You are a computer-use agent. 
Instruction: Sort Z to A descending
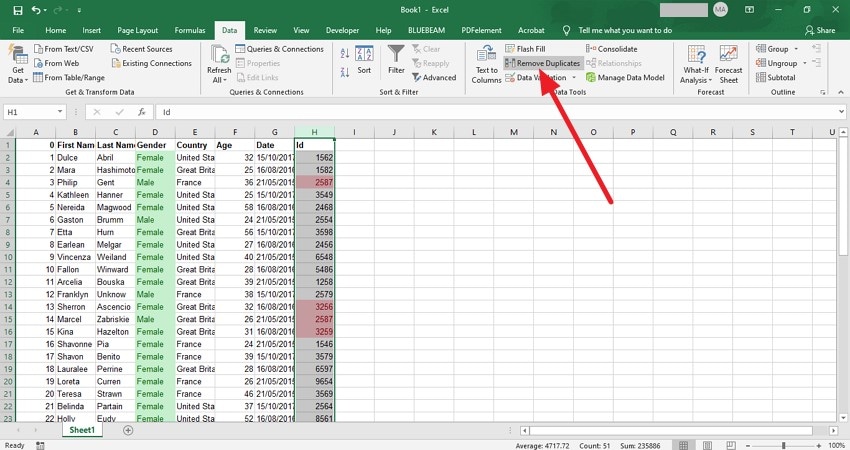pyautogui.click(x=345, y=72)
